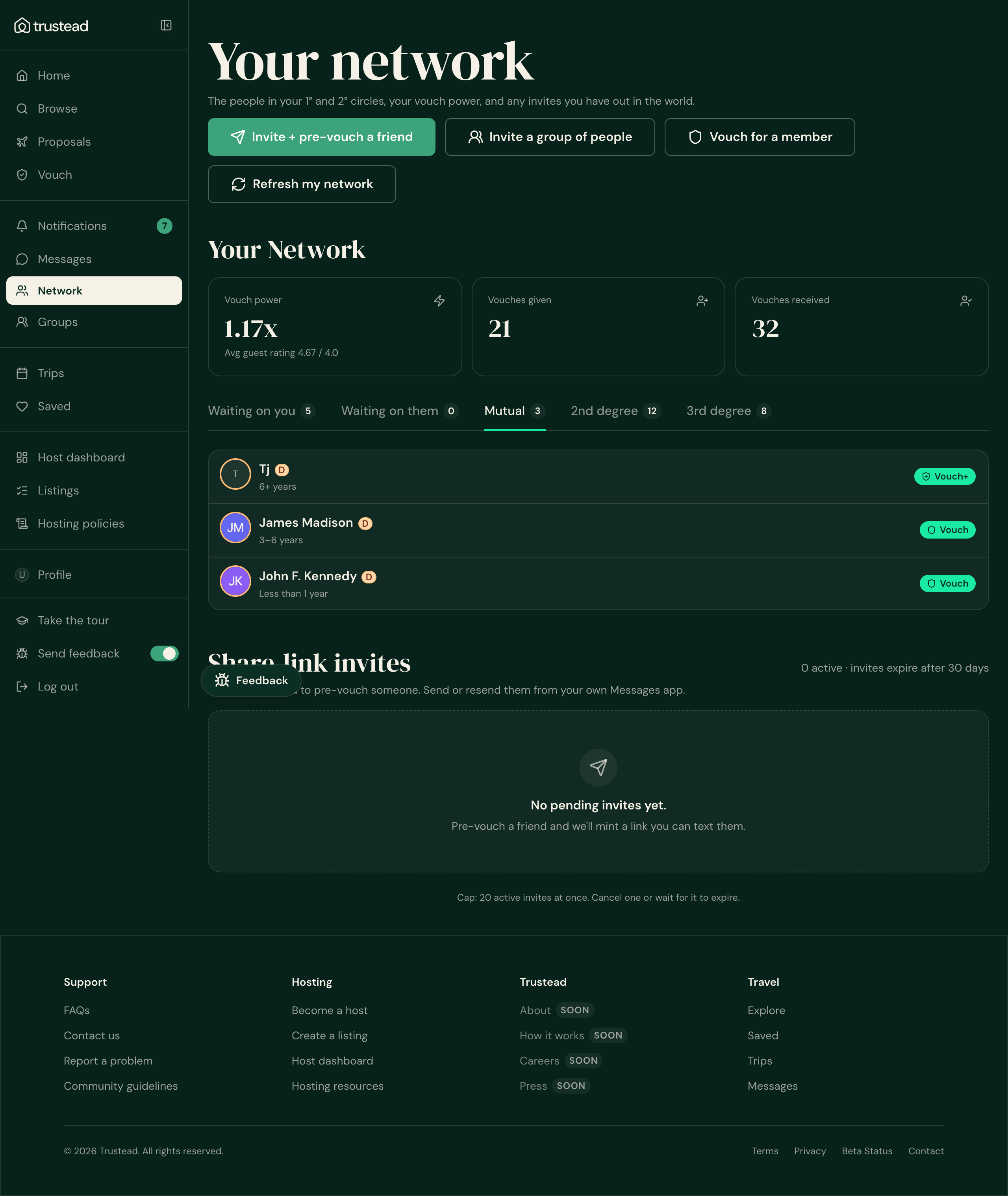Open Report a problem link

click(x=108, y=1061)
